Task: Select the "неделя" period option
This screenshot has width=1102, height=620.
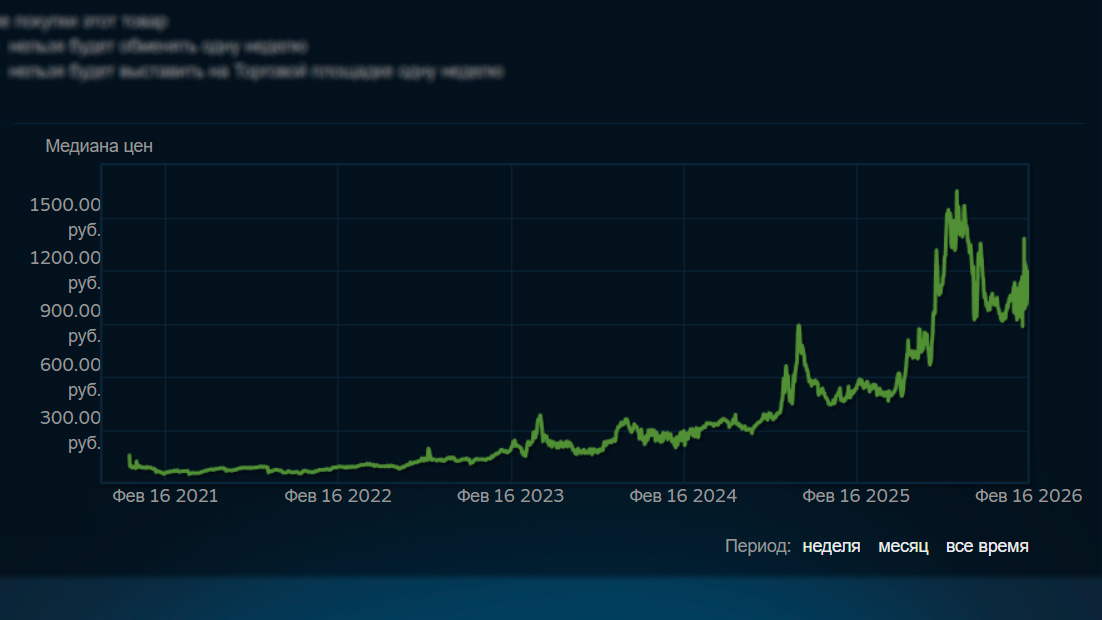Action: point(831,546)
